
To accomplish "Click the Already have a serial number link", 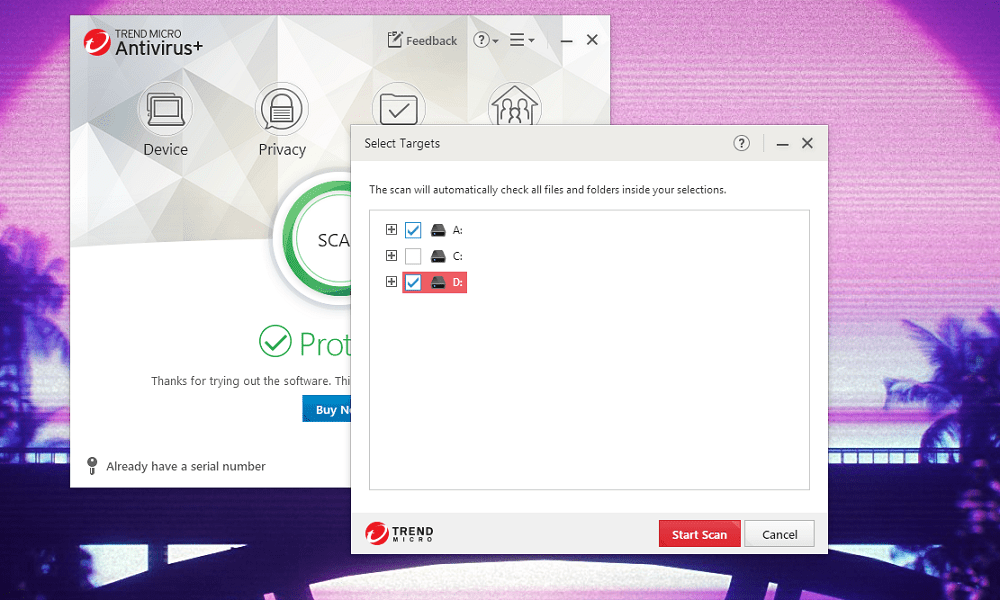I will [x=186, y=466].
